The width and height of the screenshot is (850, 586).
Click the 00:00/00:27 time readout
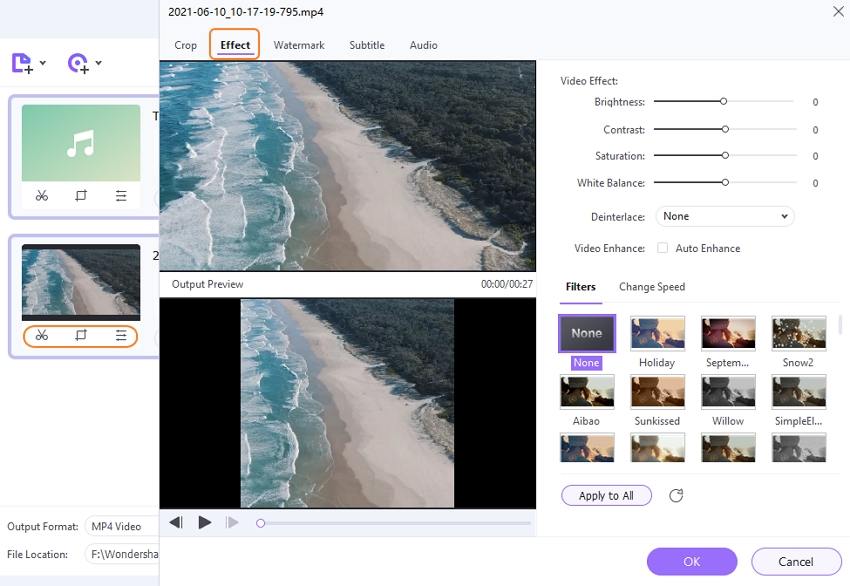pos(506,284)
